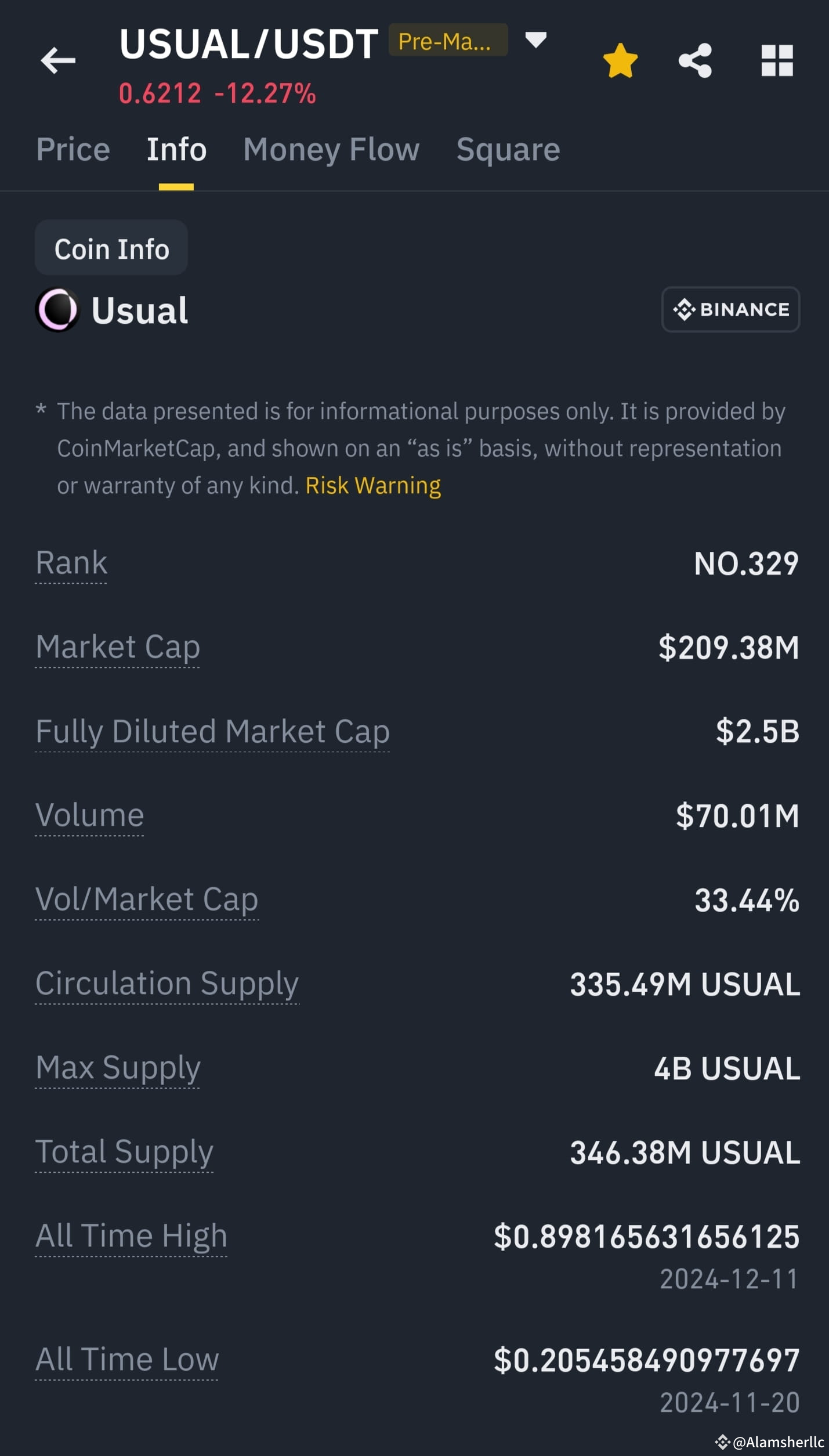Viewport: 829px width, 1456px height.
Task: Tap the Rank label for explanation
Action: [x=71, y=563]
